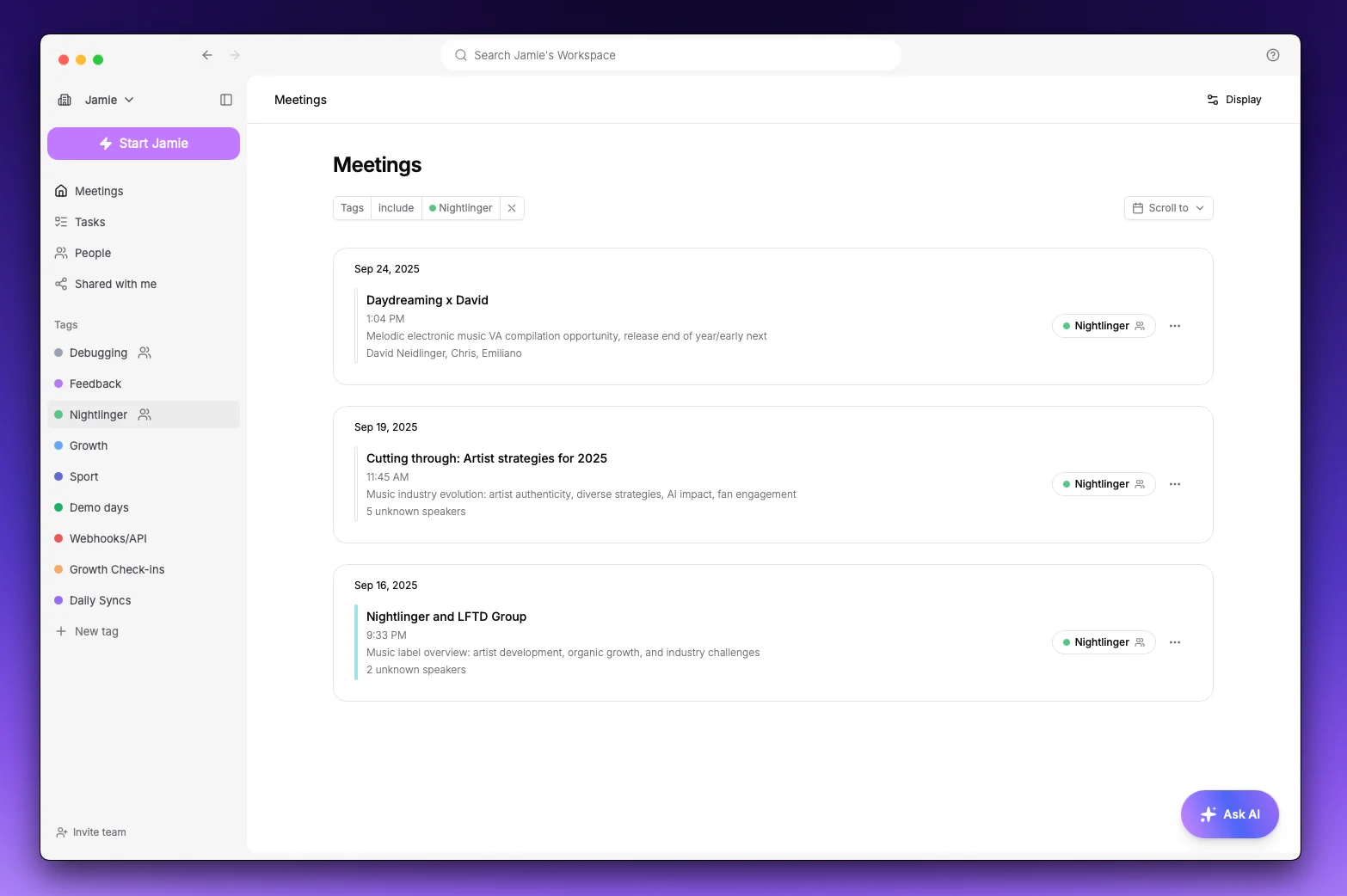Click Nightlinger tag badge on Cutting through meeting
The image size is (1347, 896).
point(1104,484)
